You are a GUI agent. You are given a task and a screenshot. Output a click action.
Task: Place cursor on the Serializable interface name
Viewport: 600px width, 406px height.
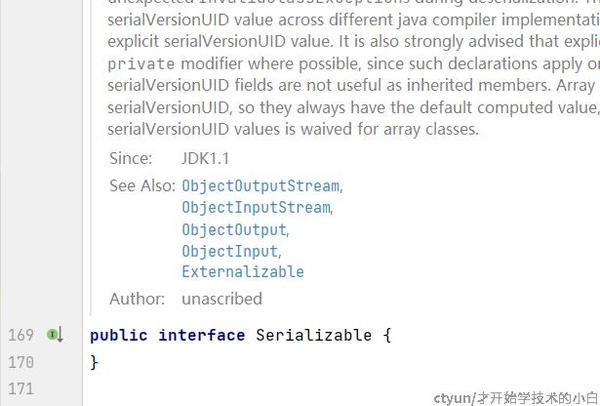pyautogui.click(x=313, y=335)
